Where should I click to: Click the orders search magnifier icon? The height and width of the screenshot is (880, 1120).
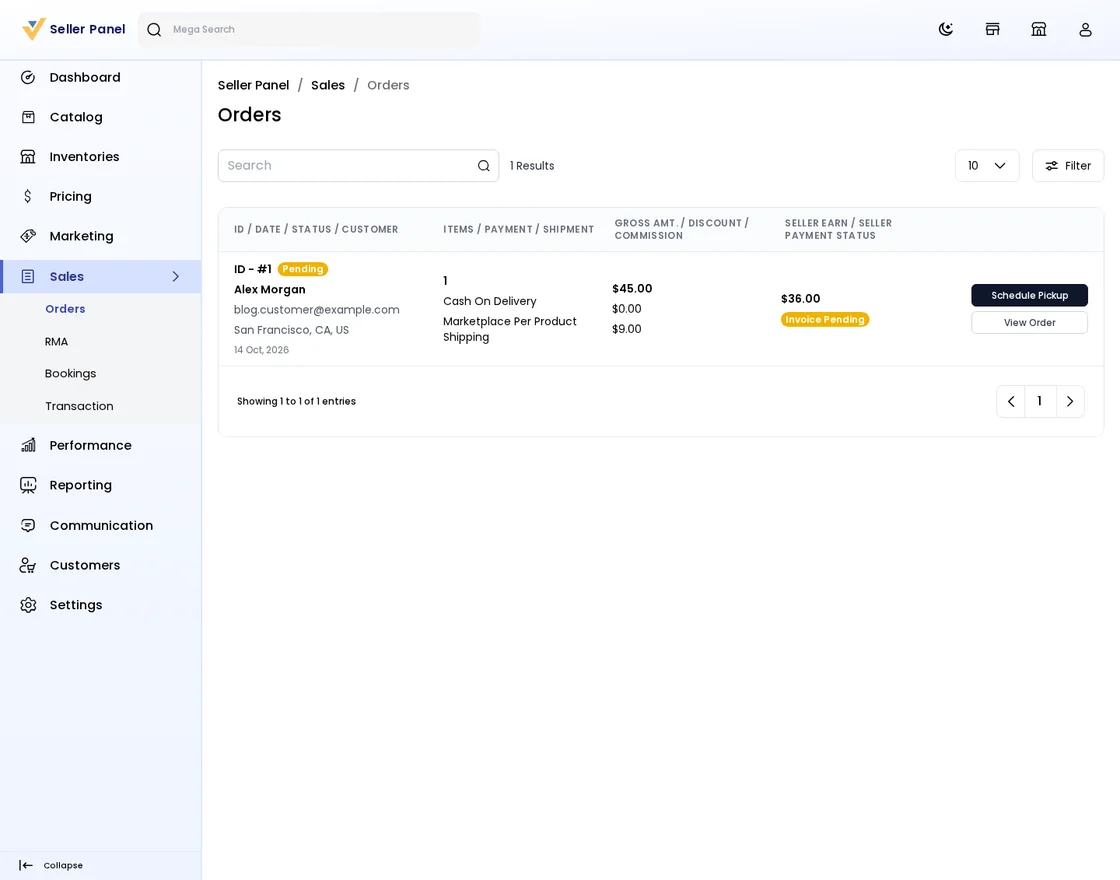(484, 166)
